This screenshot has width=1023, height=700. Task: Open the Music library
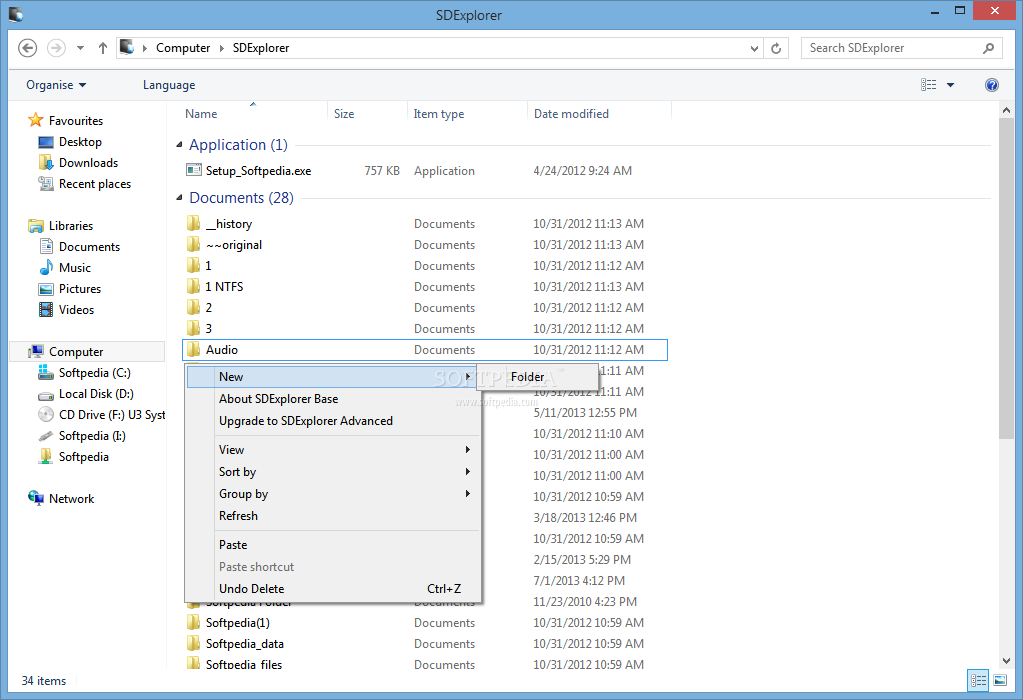pos(65,267)
